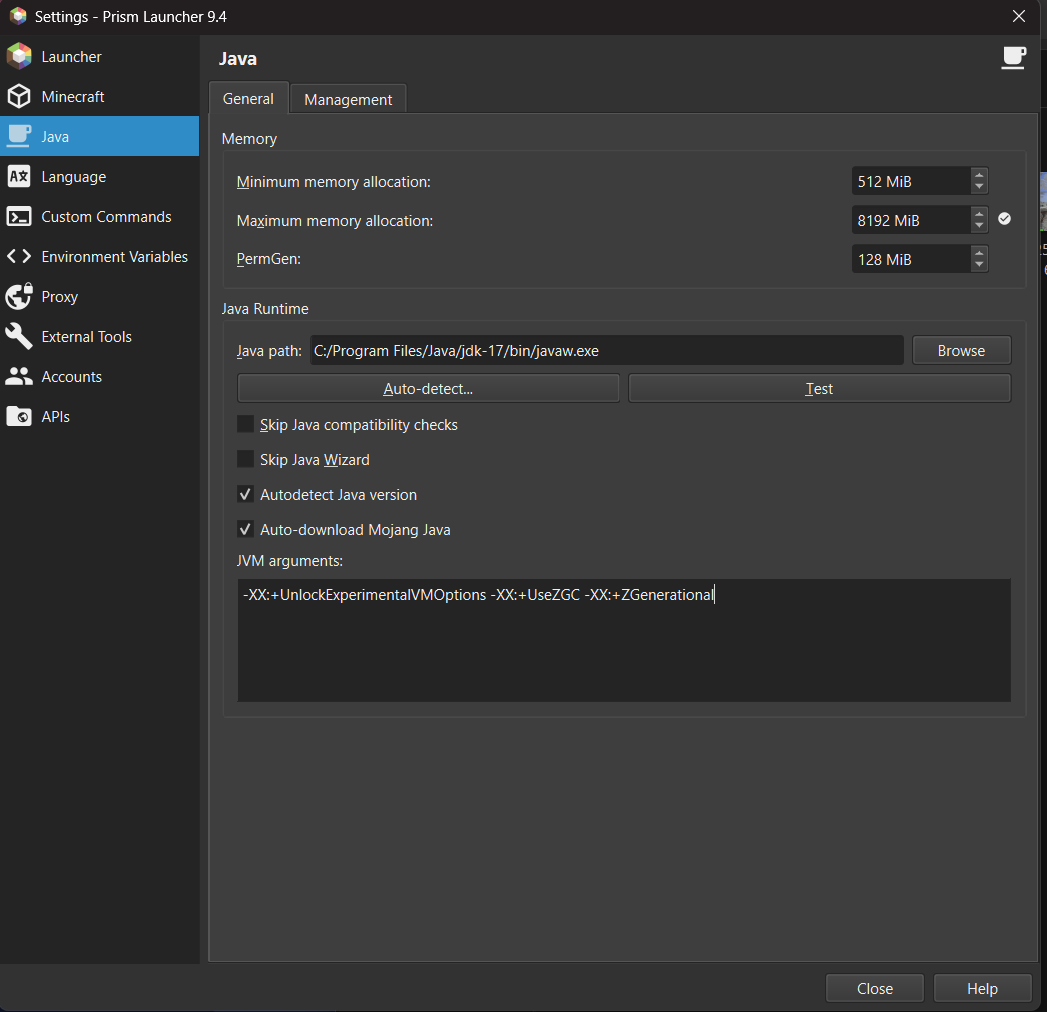Select the Proxy globe icon
Image resolution: width=1047 pixels, height=1012 pixels.
[x=19, y=296]
